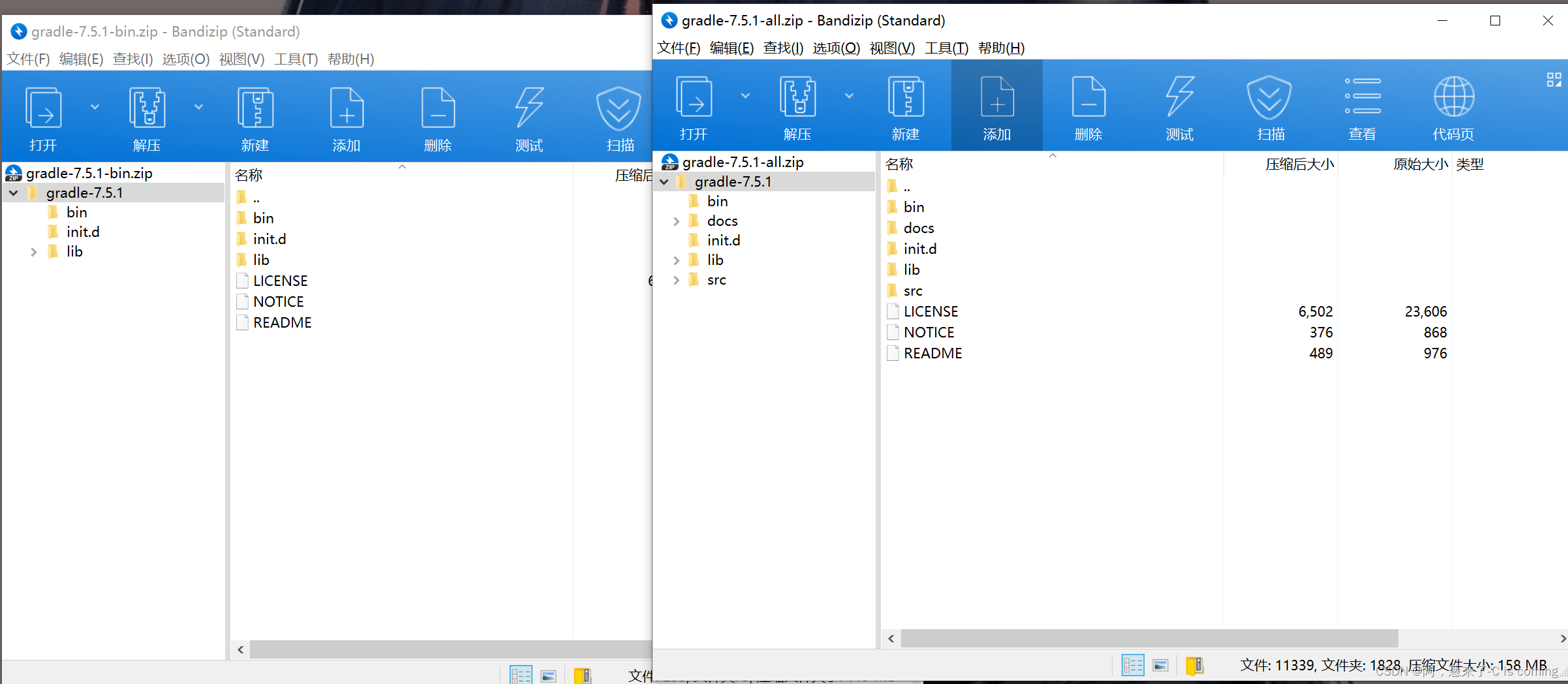The height and width of the screenshot is (684, 1568).
Task: Open 文件(F) menu in bin.zip window
Action: (x=28, y=59)
